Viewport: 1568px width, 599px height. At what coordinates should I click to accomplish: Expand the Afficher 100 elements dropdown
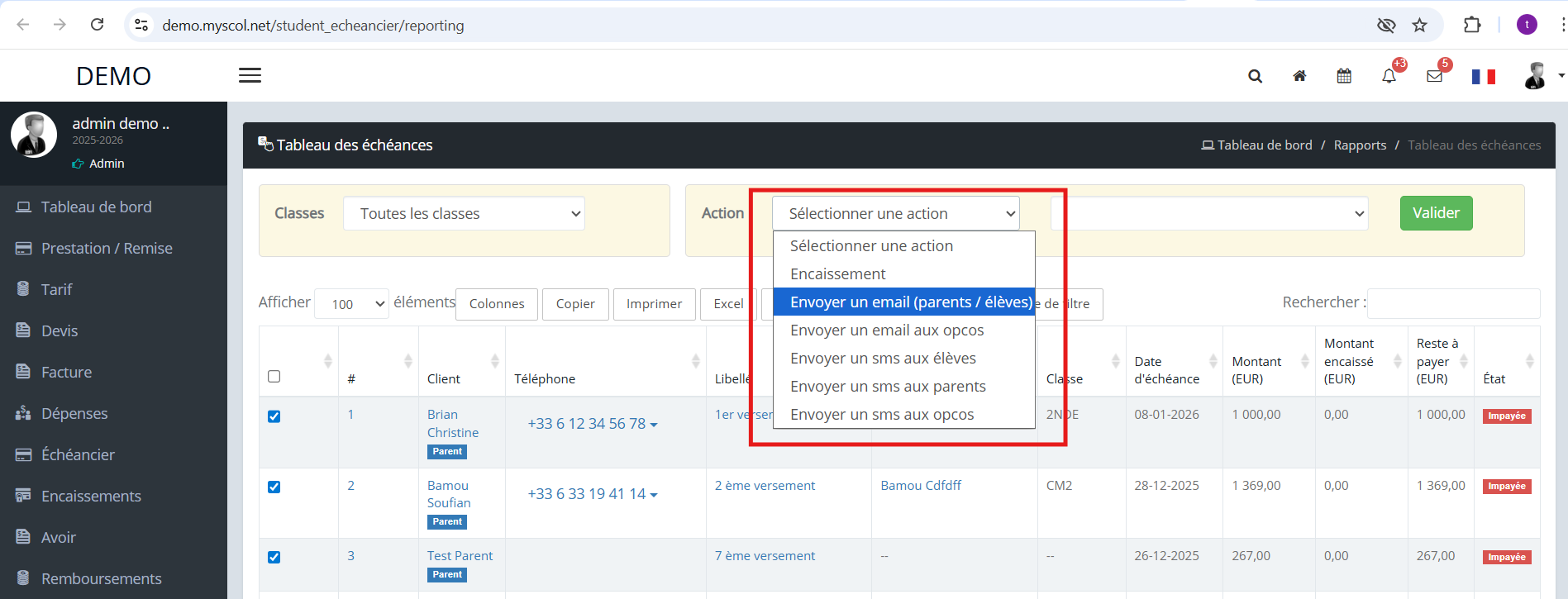coord(351,304)
